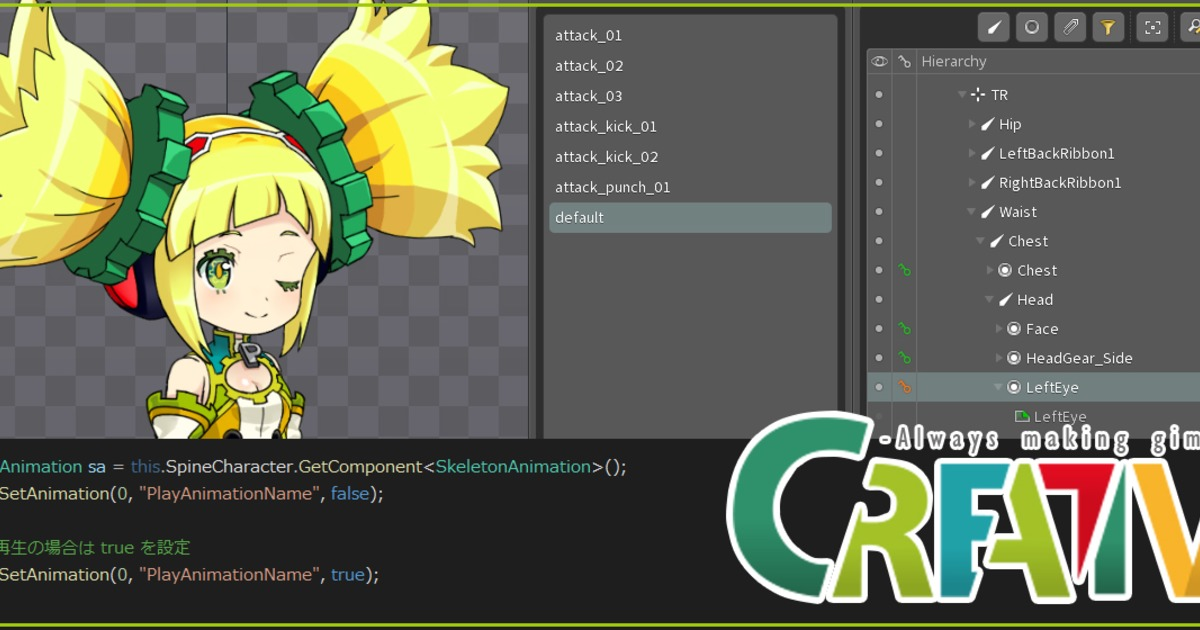The width and height of the screenshot is (1200, 630).
Task: Collapse the Head bone
Action: pyautogui.click(x=989, y=300)
